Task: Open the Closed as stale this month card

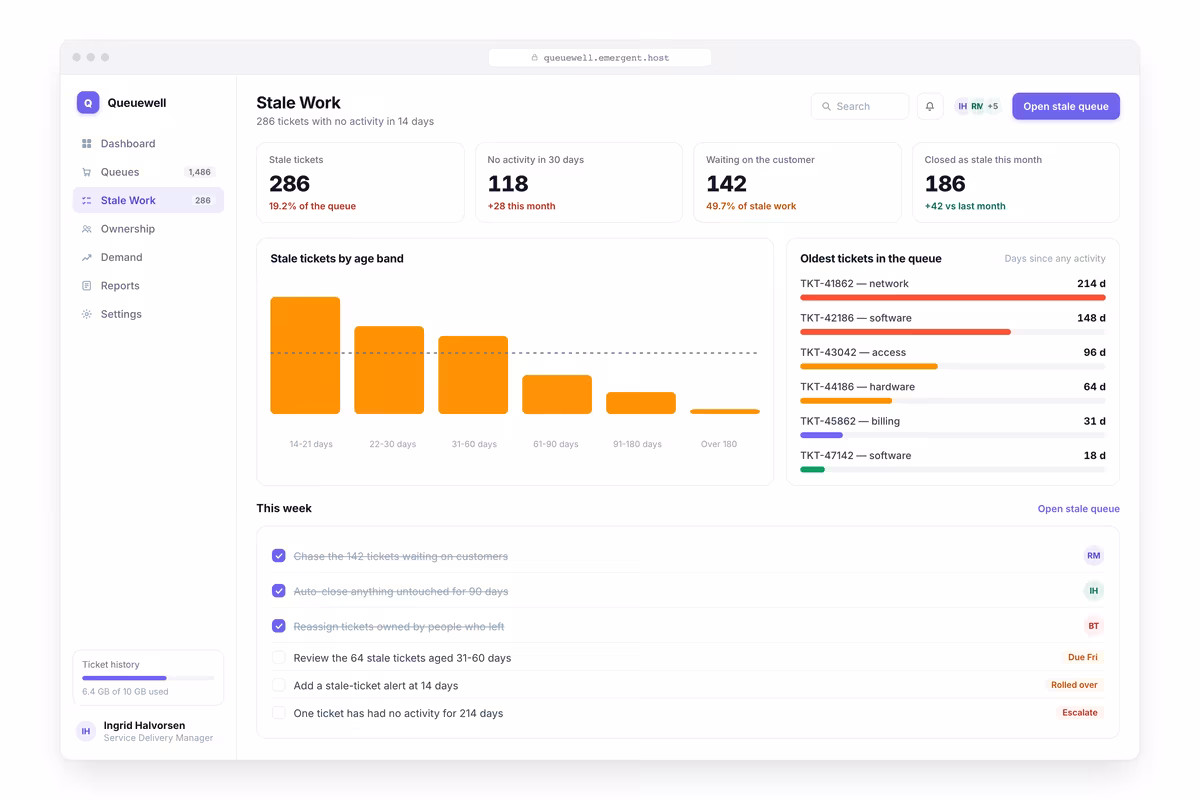Action: click(1016, 182)
